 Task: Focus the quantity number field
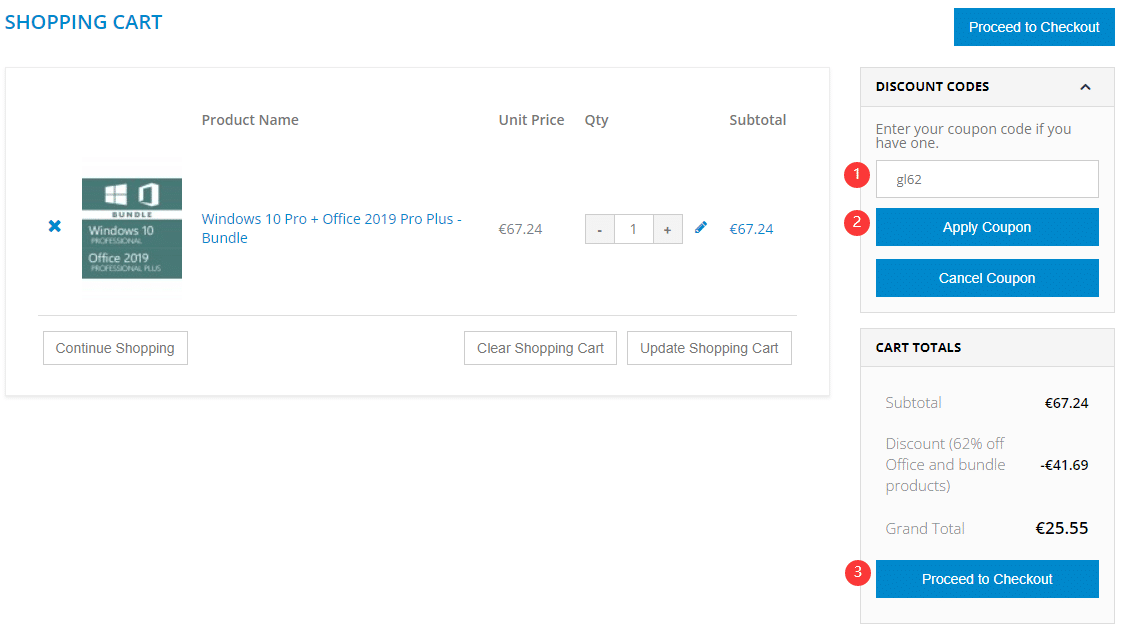633,229
